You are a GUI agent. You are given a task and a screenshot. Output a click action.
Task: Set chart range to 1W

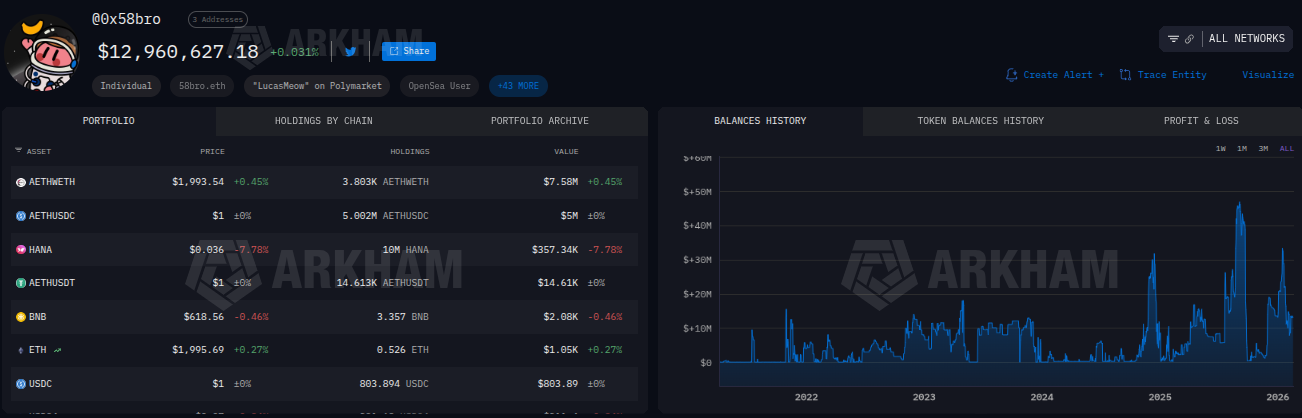point(1221,149)
